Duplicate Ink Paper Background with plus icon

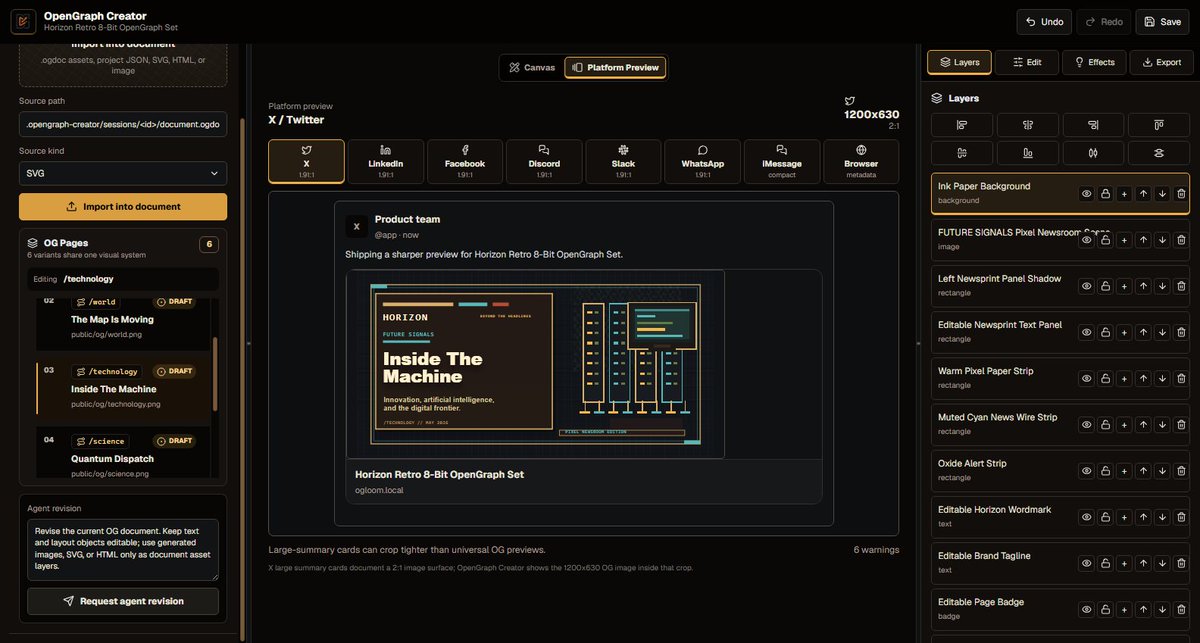1124,194
